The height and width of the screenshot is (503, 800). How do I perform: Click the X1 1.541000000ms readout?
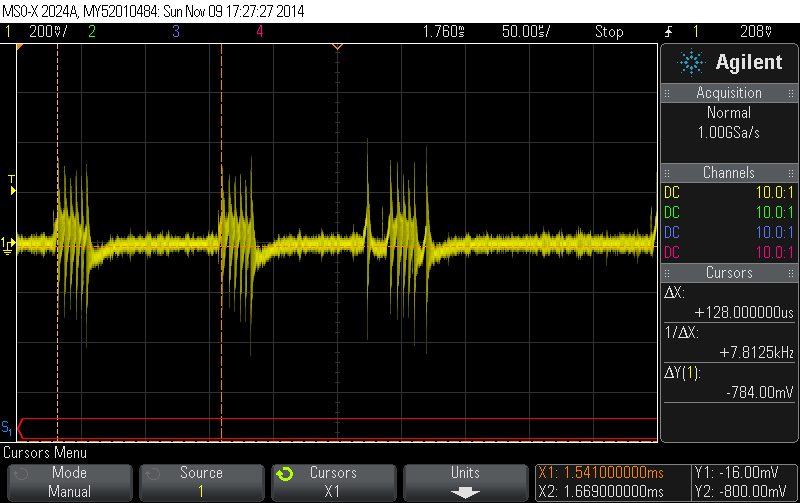[x=601, y=473]
